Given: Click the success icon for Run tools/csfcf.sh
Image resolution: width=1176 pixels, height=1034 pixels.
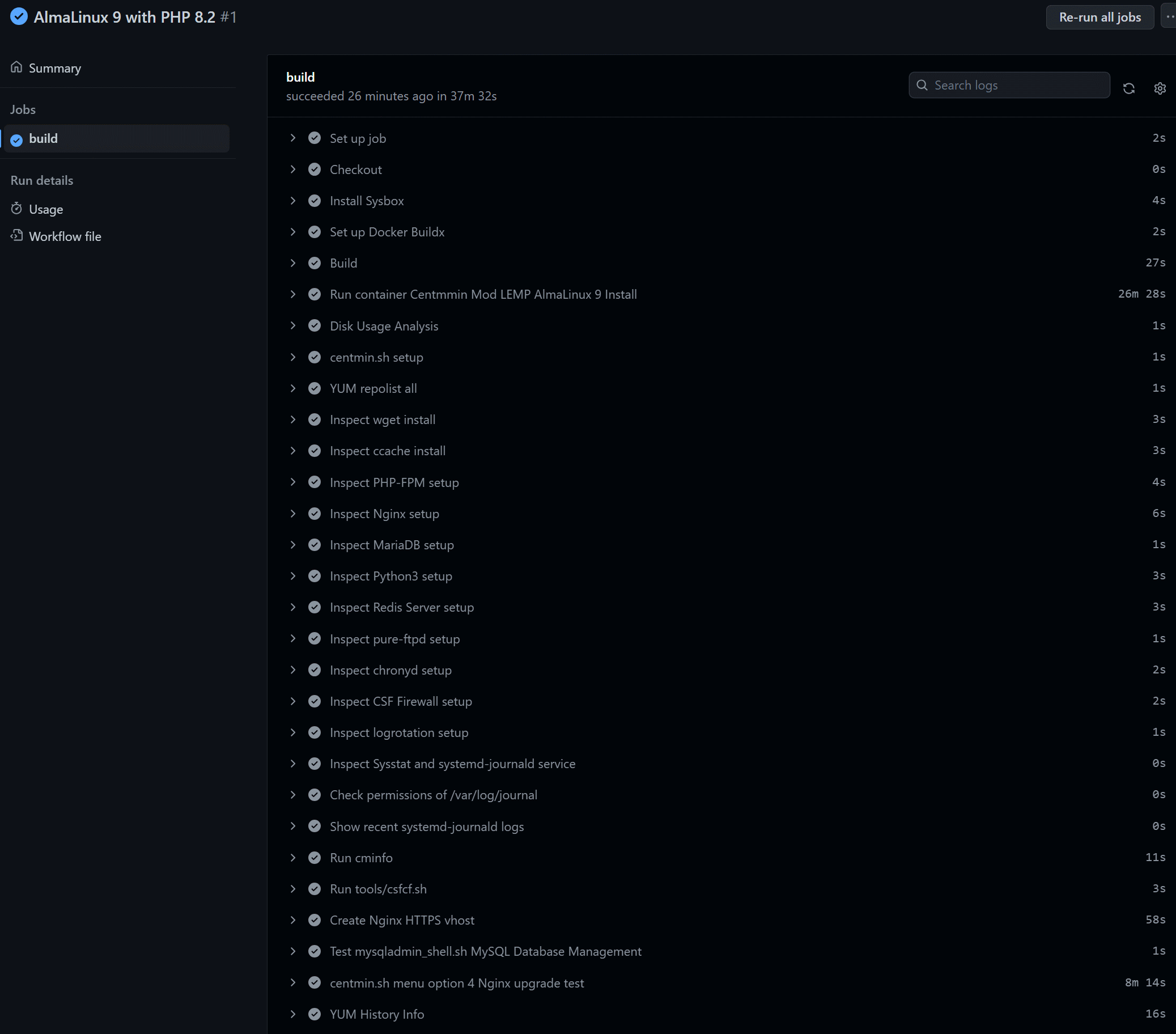Looking at the screenshot, I should coord(314,888).
